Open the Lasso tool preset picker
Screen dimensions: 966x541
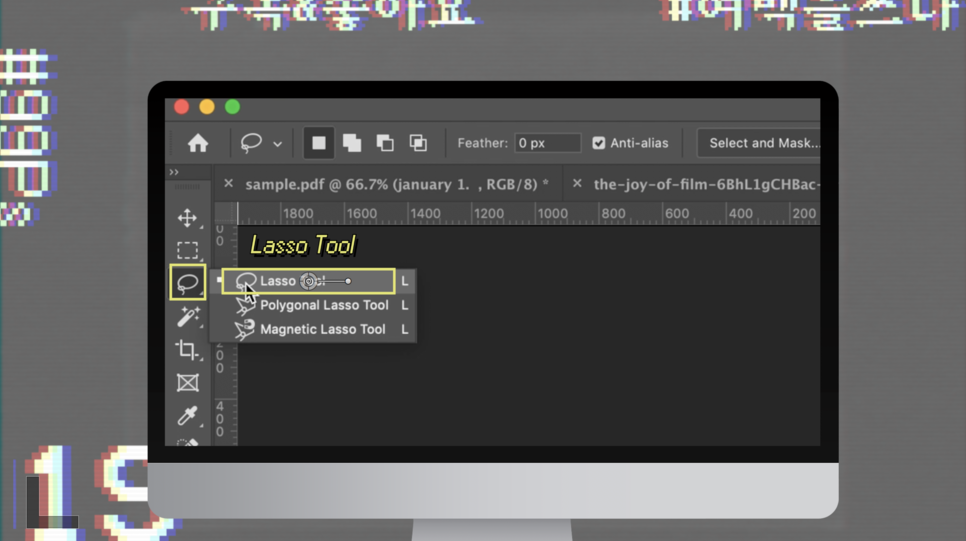278,144
